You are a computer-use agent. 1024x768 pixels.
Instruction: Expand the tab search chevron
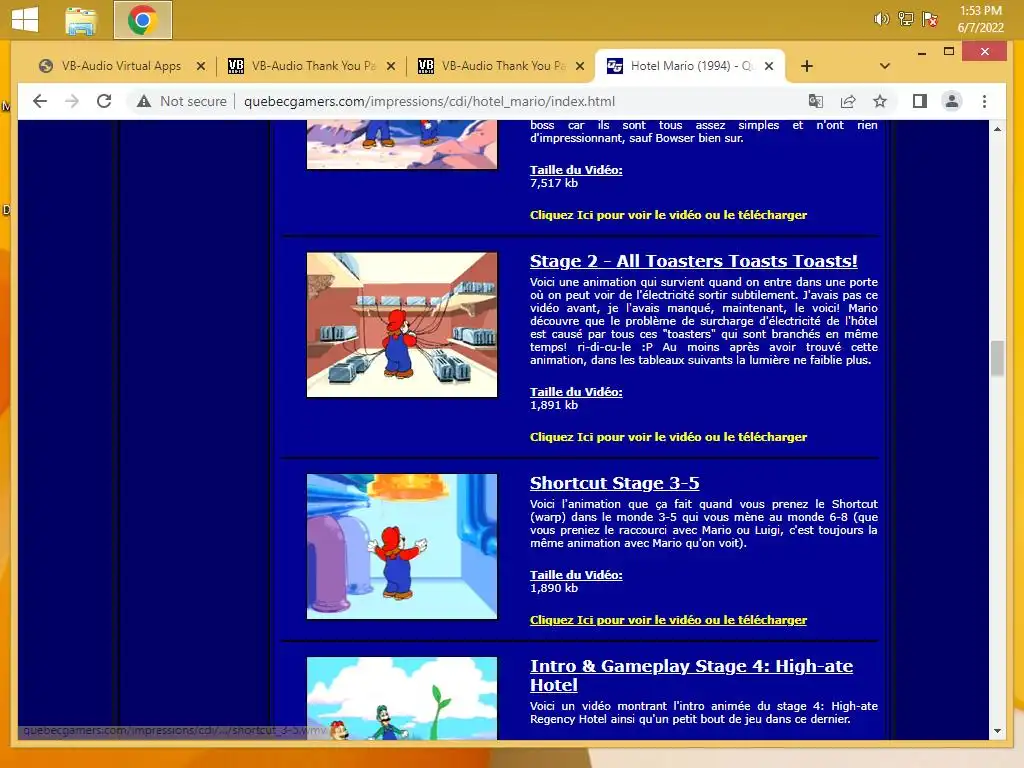click(x=884, y=66)
